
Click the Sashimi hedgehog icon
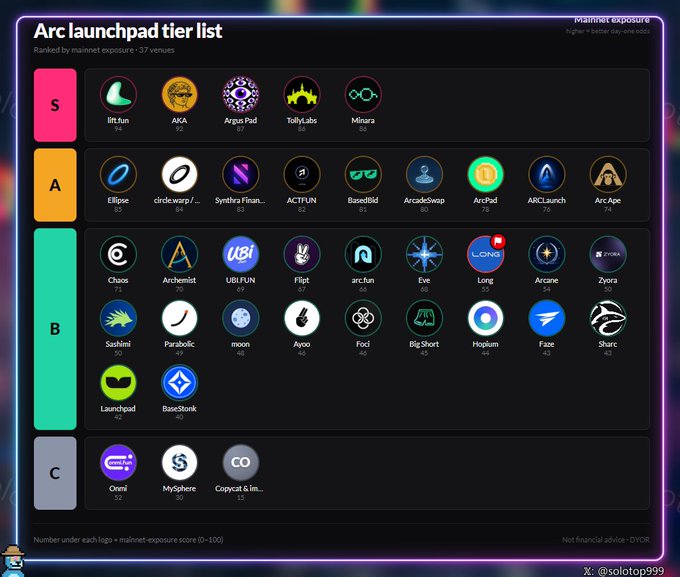pos(118,318)
